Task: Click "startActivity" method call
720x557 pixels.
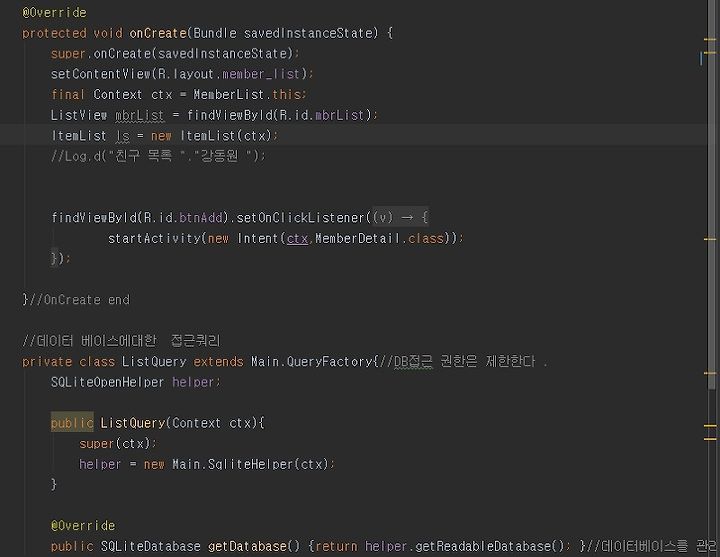Action: click(154, 239)
